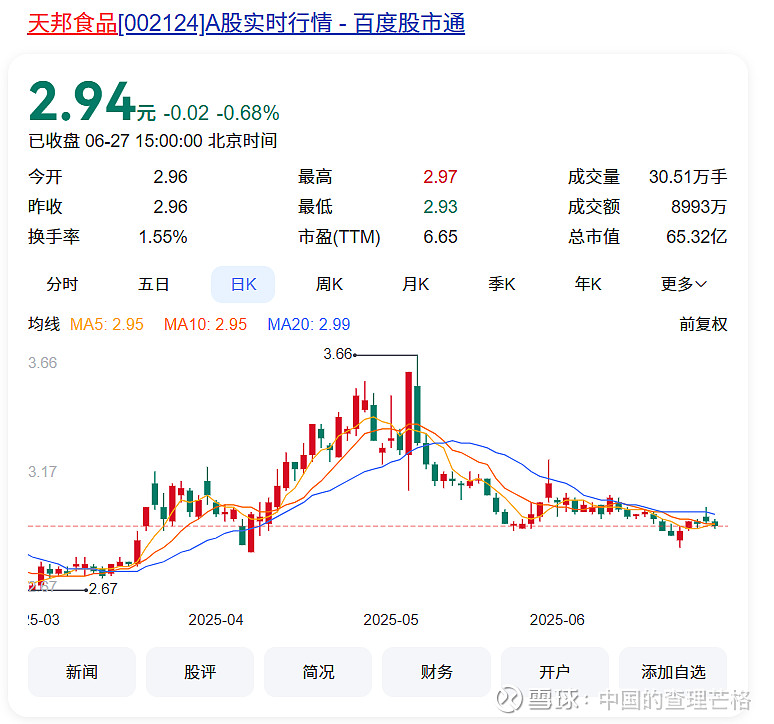The width and height of the screenshot is (774, 724).
Task: Click the 成交量 value 30.51万手
Action: click(x=688, y=177)
